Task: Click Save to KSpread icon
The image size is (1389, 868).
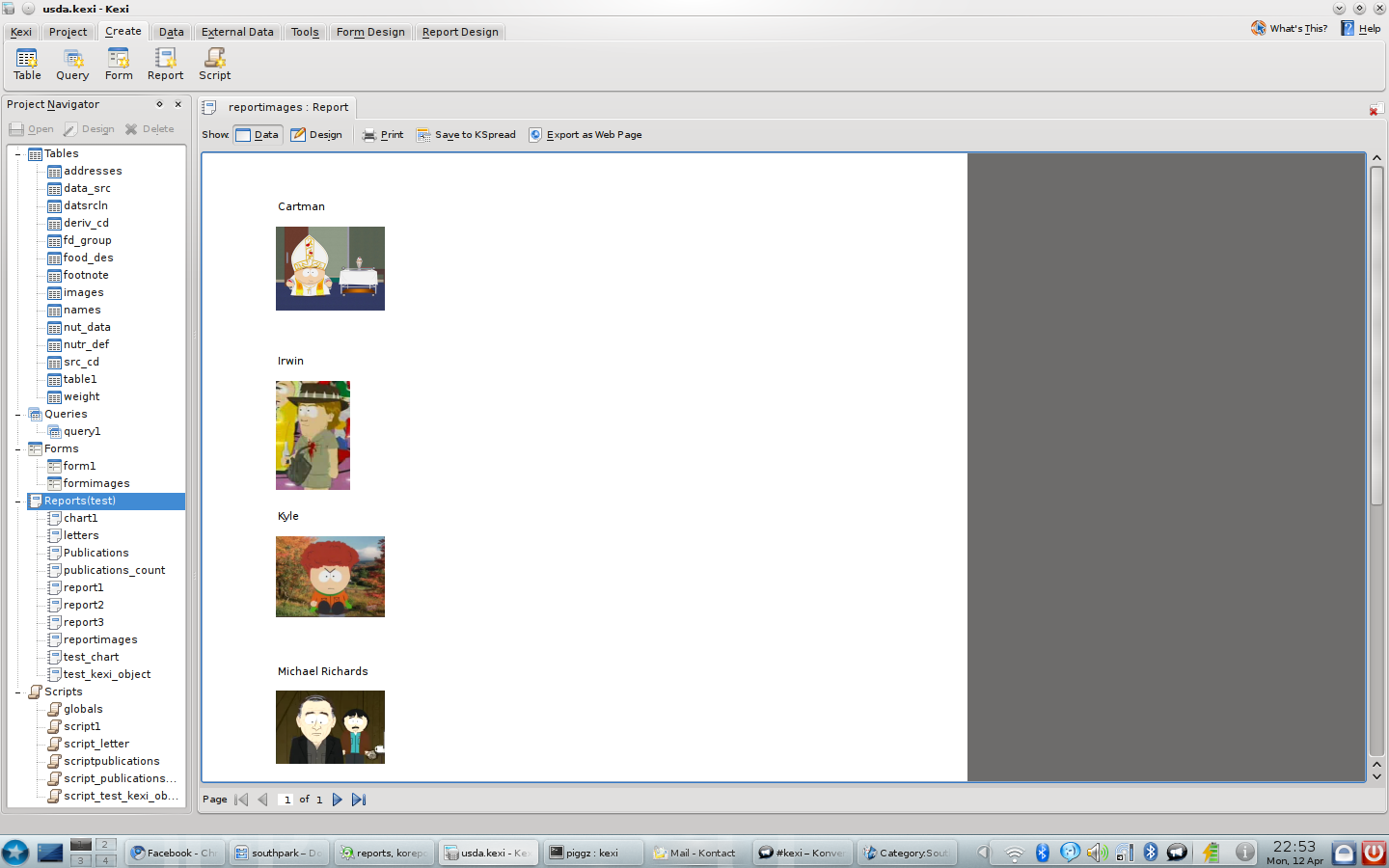Action: [466, 135]
